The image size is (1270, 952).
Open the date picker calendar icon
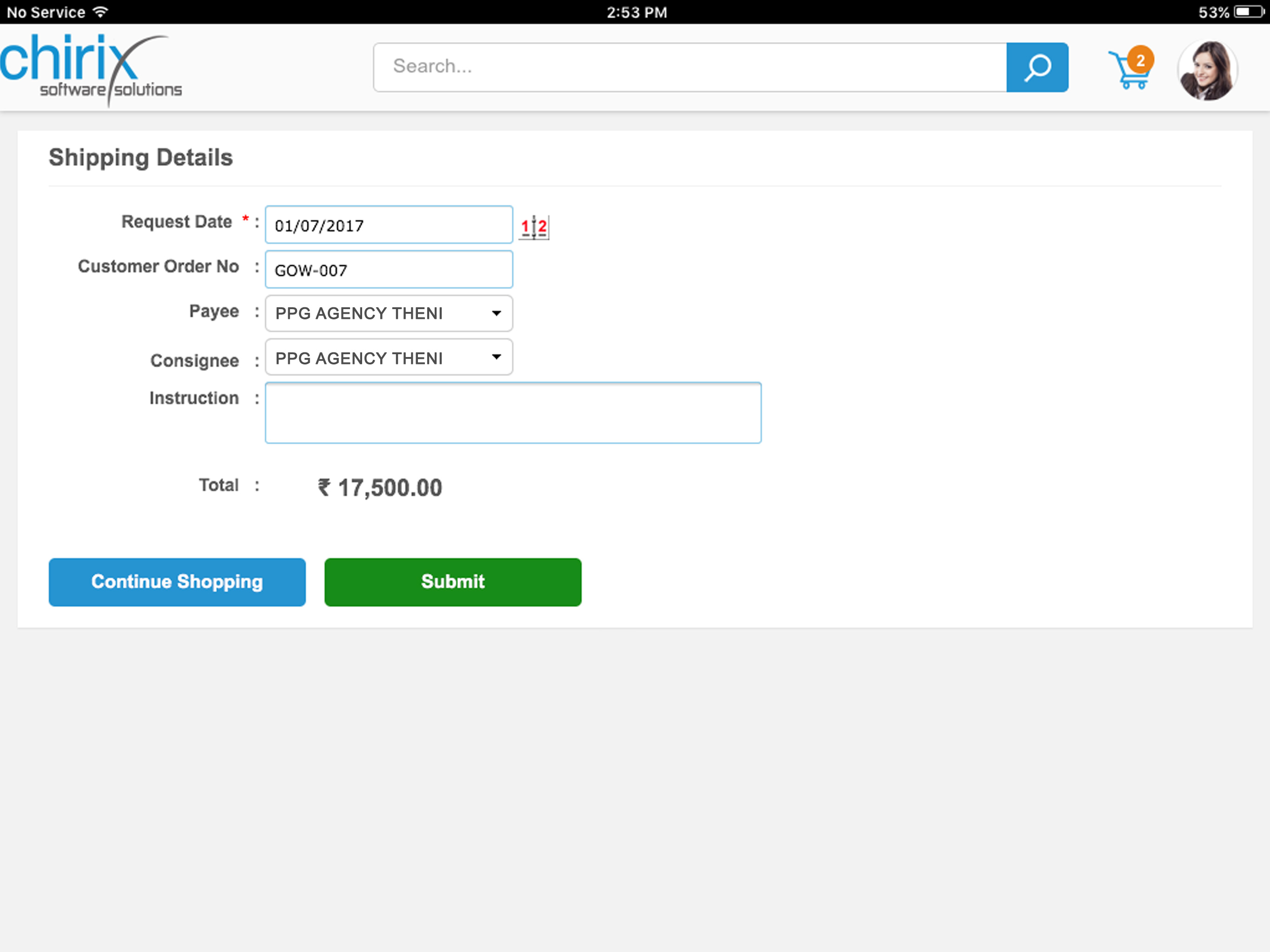(534, 227)
